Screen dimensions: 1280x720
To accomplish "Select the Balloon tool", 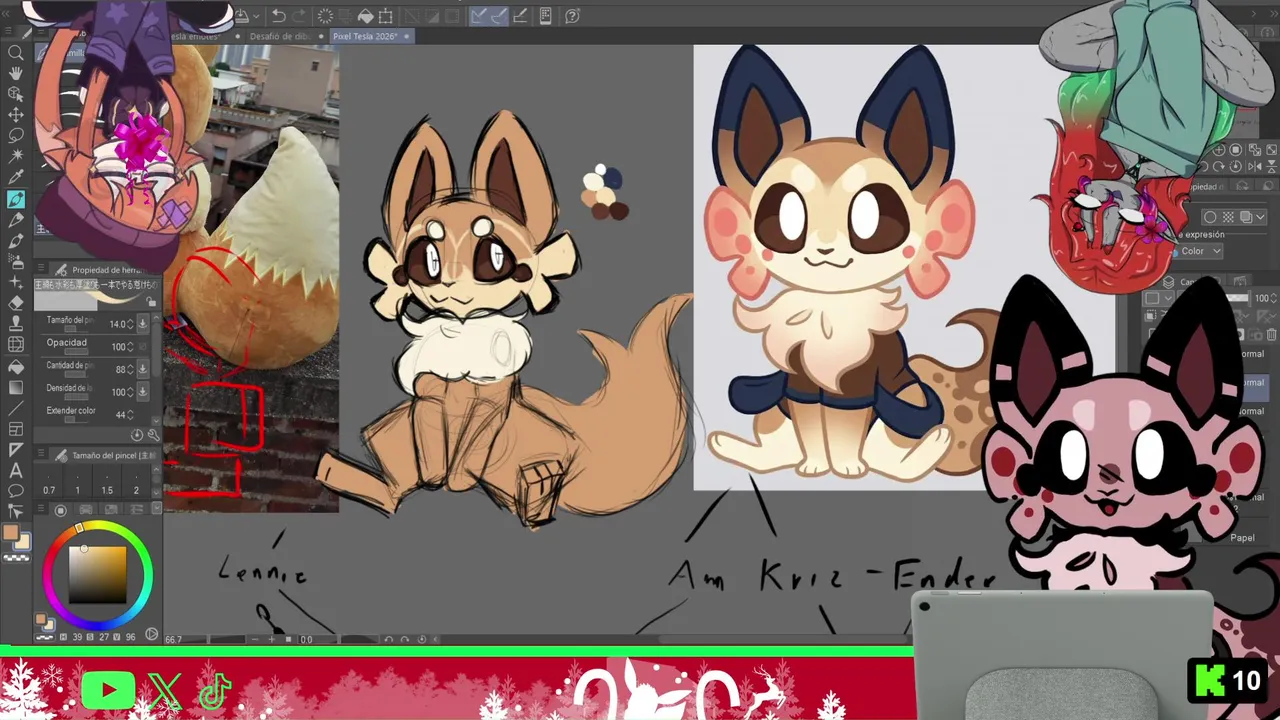I will pyautogui.click(x=16, y=491).
